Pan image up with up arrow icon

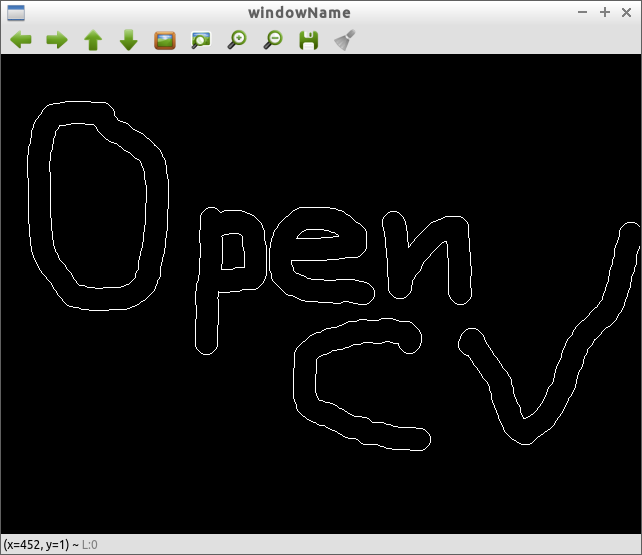pos(93,40)
